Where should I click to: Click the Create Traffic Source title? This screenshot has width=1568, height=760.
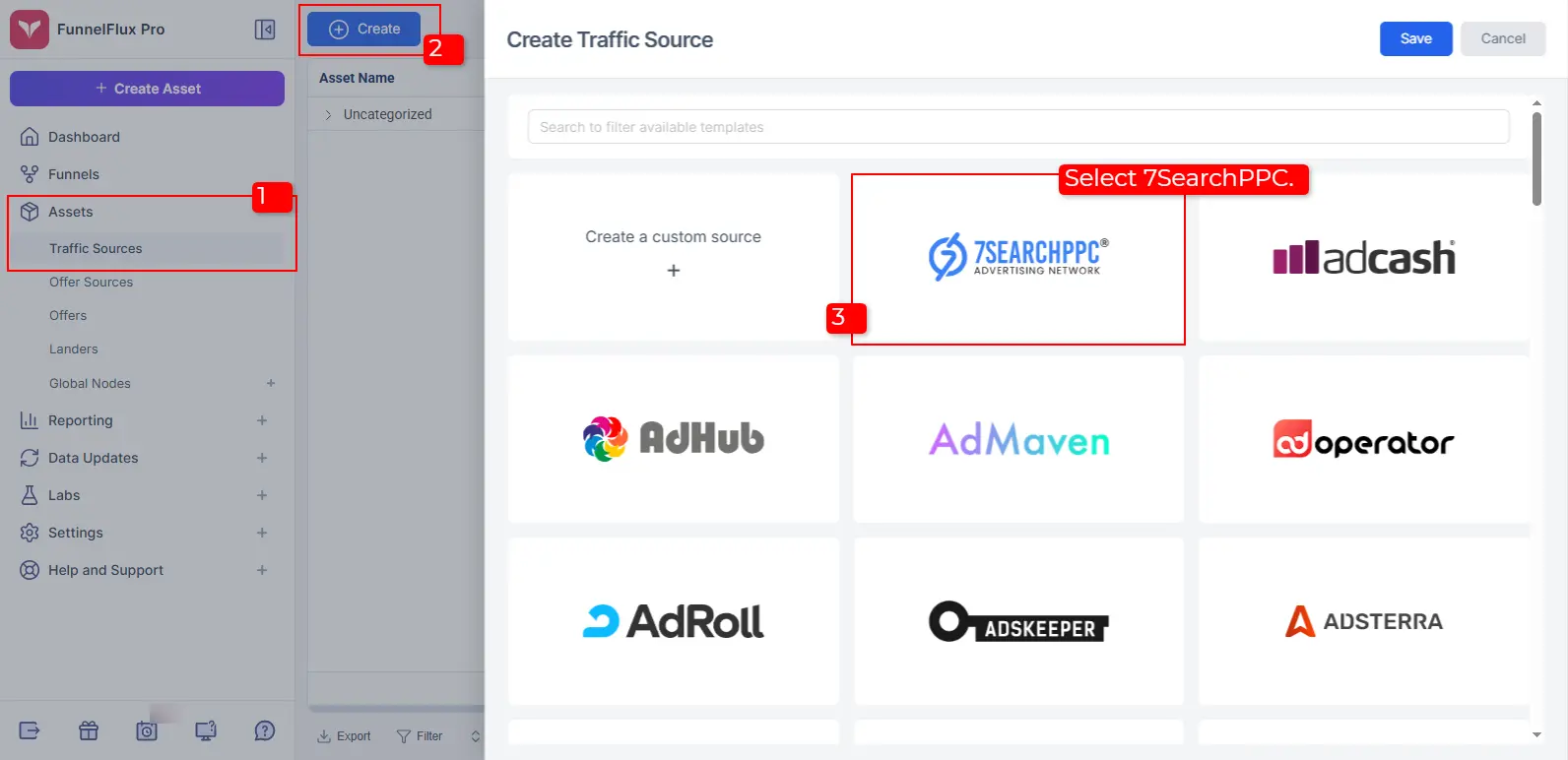[610, 39]
